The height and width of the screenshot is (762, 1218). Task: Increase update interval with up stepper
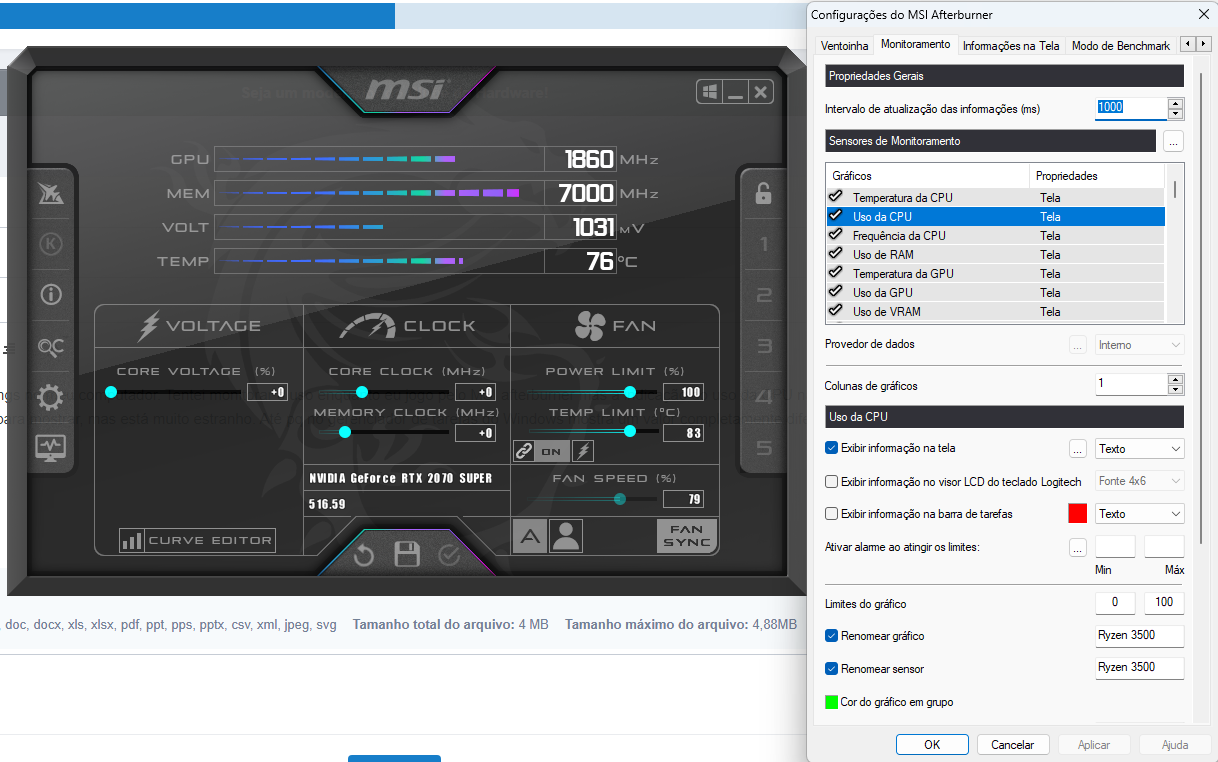[1176, 103]
